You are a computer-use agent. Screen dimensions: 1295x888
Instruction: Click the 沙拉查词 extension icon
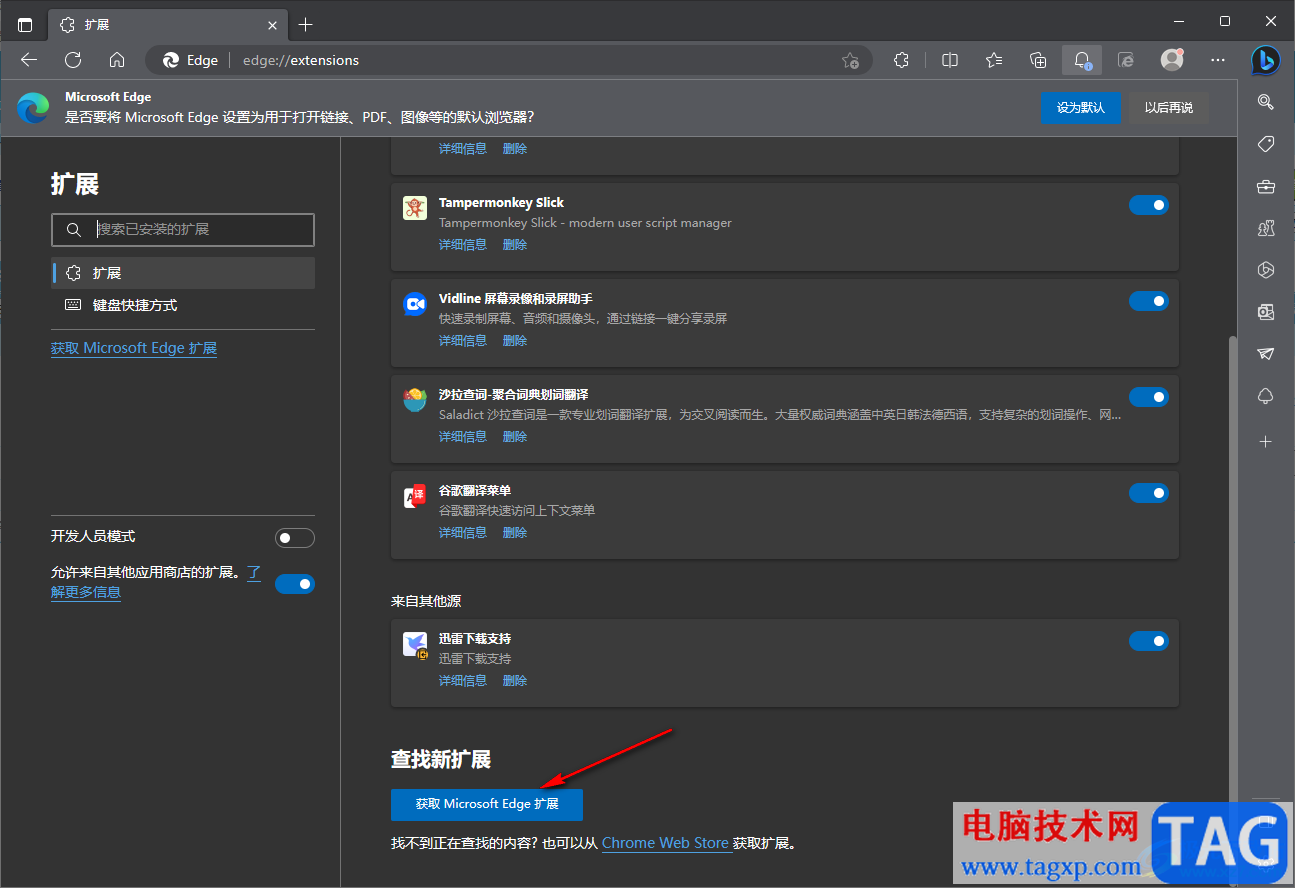click(415, 400)
